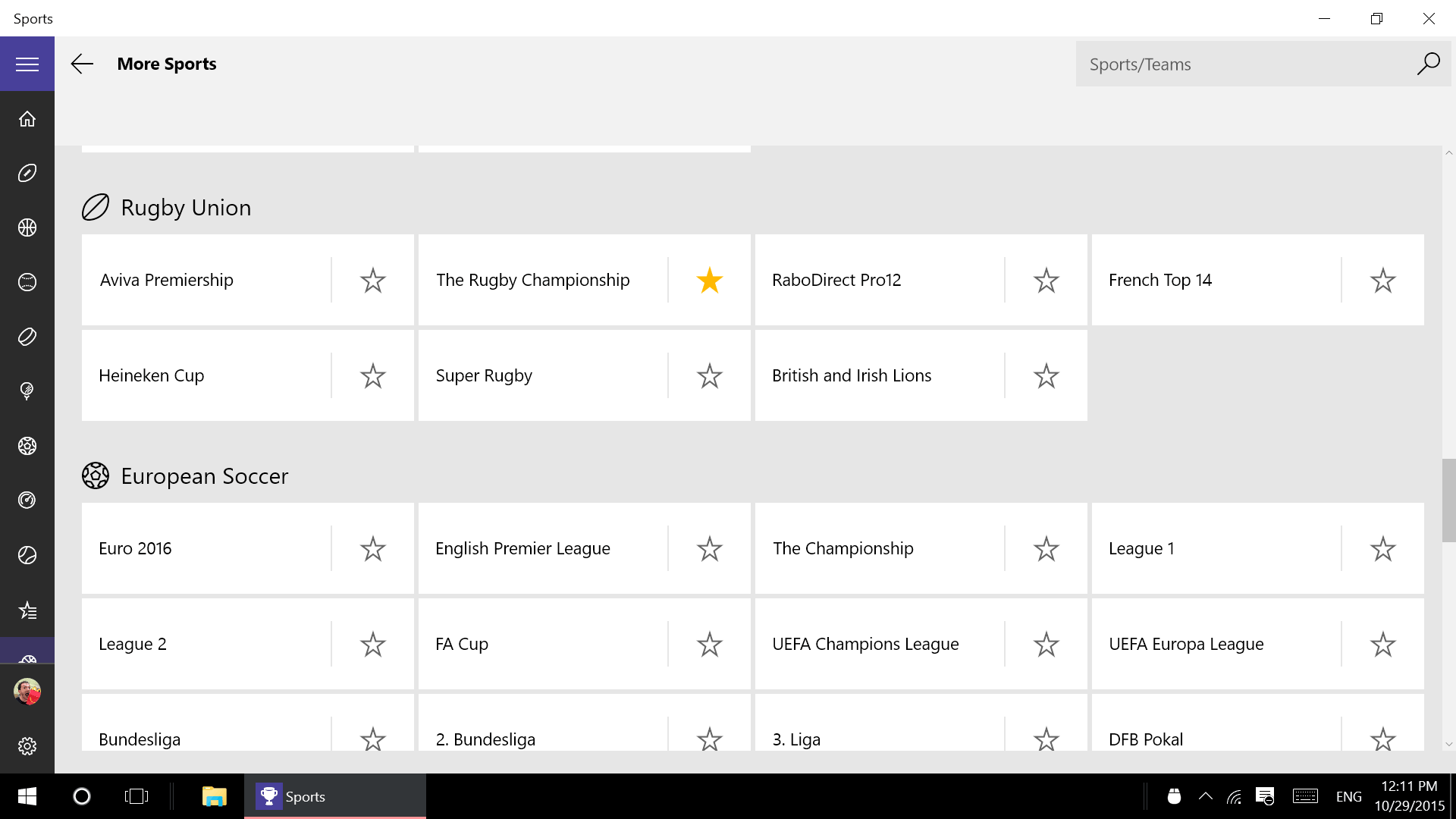Viewport: 1456px width, 819px height.
Task: Open the user profile avatar
Action: coord(27,692)
